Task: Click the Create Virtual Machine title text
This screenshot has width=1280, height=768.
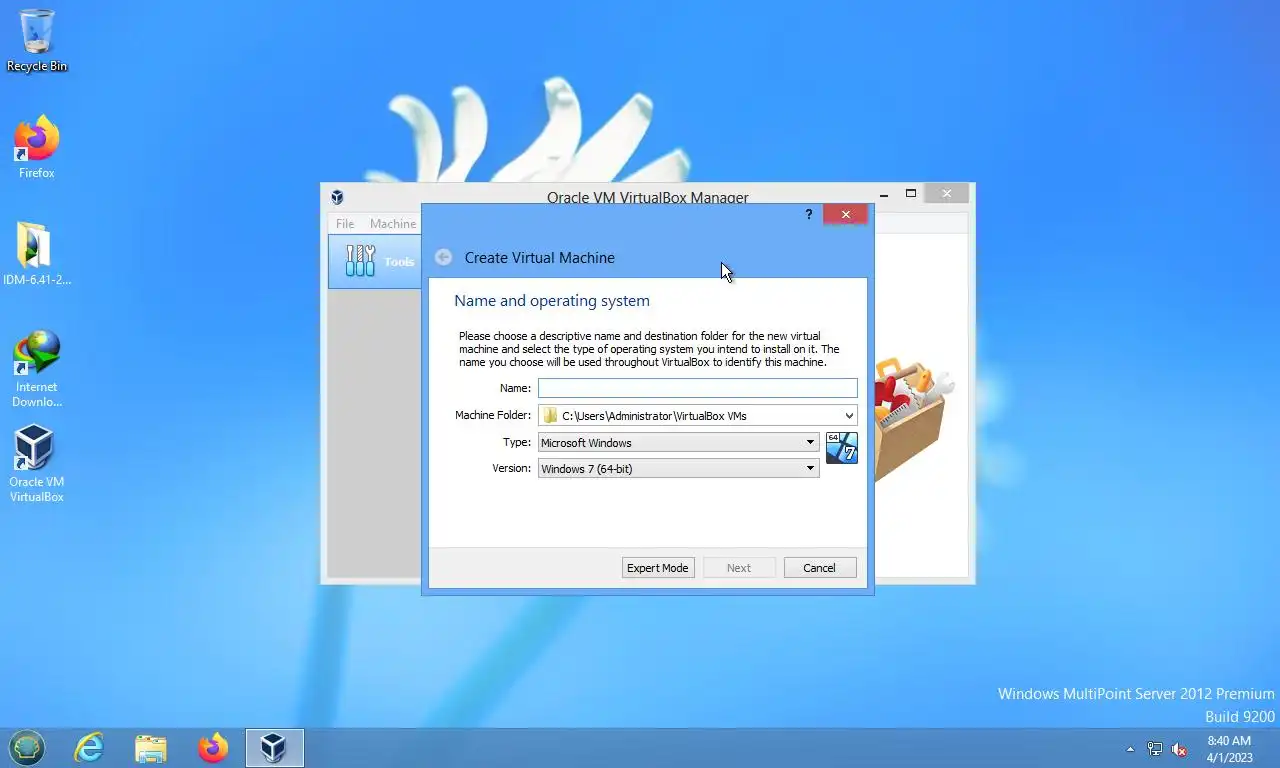Action: 540,258
